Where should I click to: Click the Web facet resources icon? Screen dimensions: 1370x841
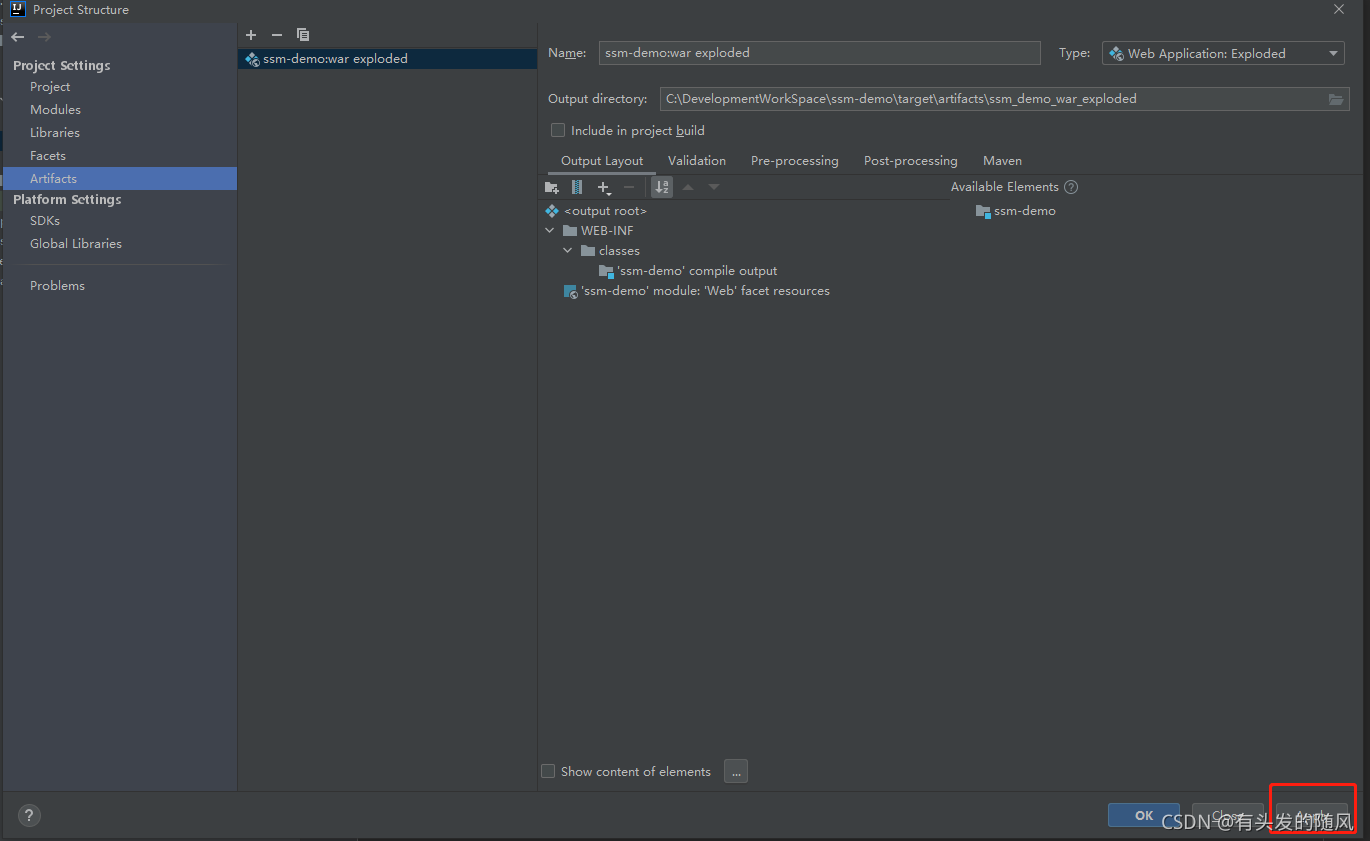click(x=571, y=291)
